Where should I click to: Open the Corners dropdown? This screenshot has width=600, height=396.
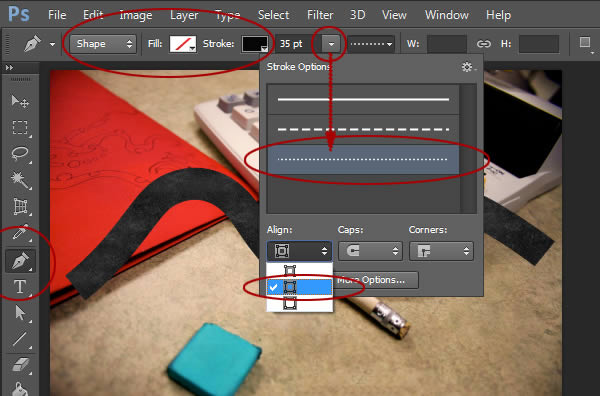pyautogui.click(x=441, y=251)
